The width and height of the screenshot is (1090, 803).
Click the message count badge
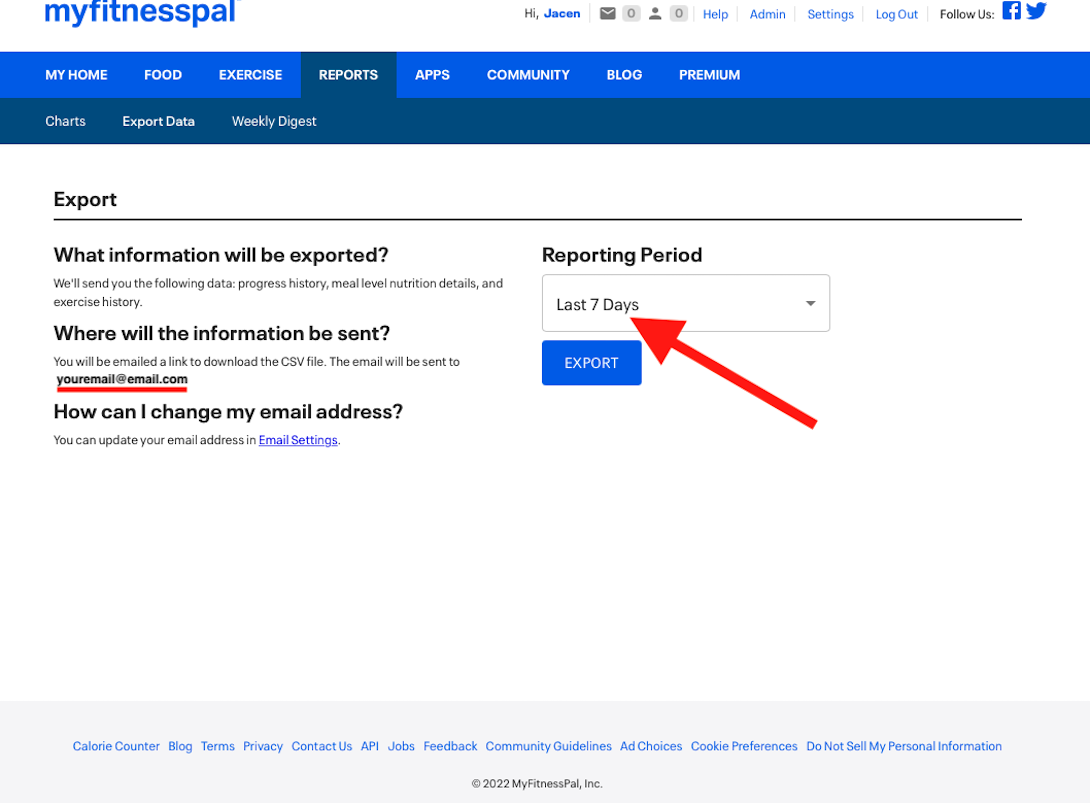(x=631, y=13)
